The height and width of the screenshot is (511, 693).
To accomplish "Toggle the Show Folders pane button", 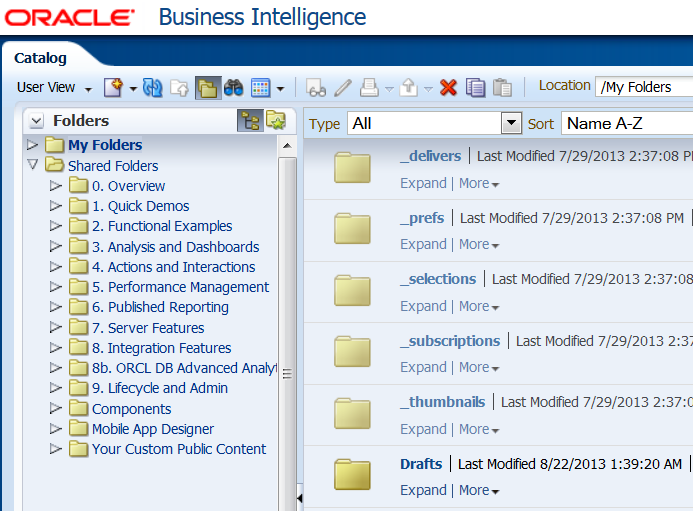I will pyautogui.click(x=208, y=88).
